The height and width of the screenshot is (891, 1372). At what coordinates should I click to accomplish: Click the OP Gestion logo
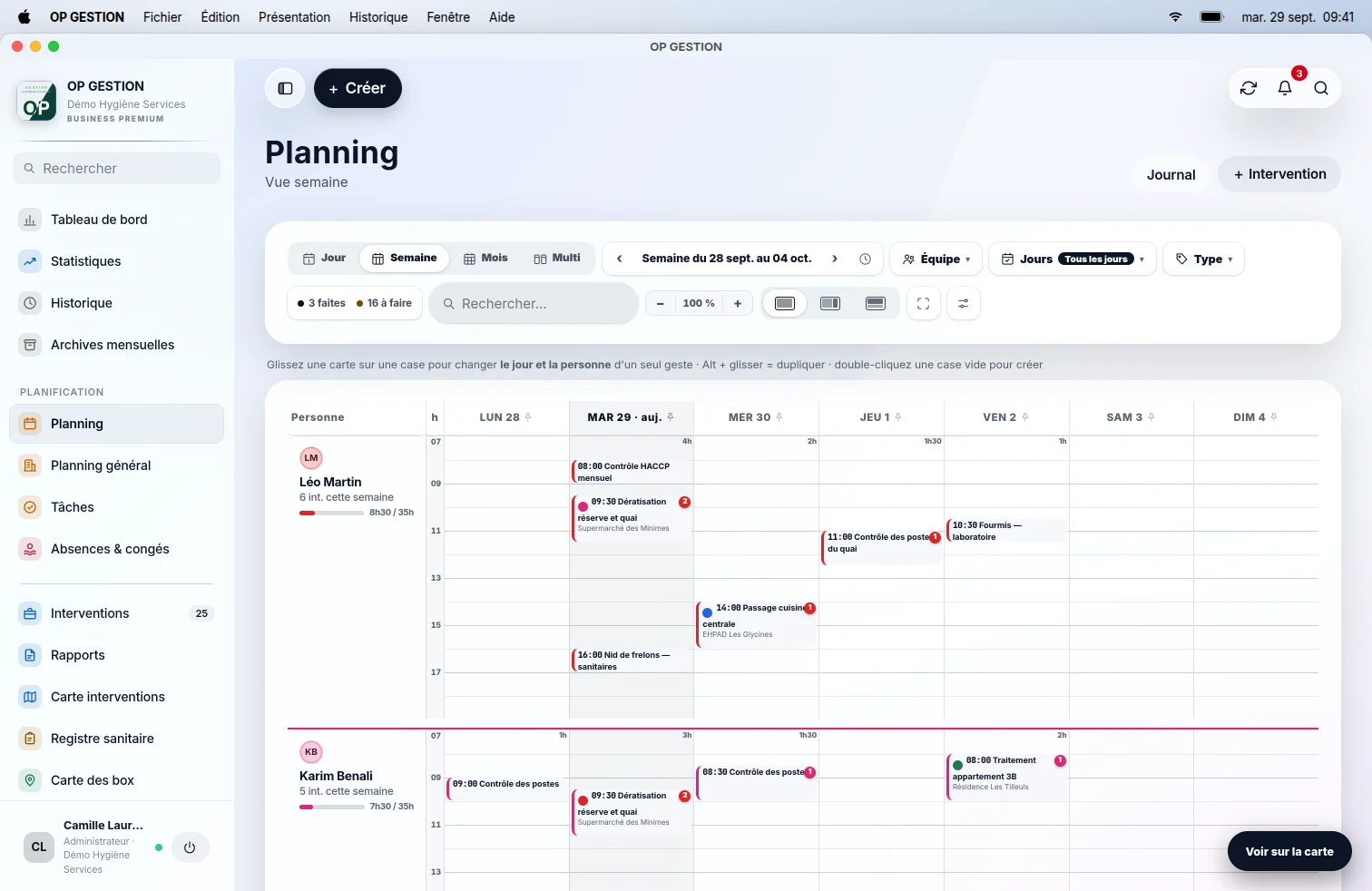[x=37, y=102]
